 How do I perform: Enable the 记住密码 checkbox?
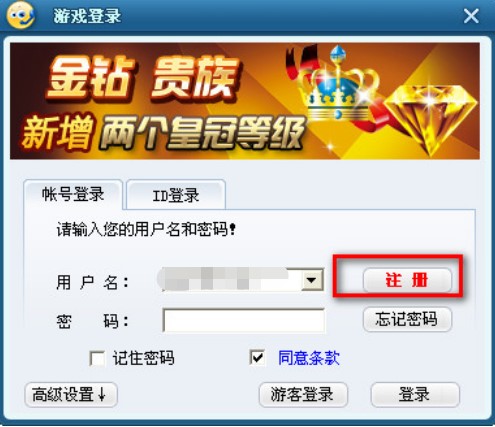(97, 359)
